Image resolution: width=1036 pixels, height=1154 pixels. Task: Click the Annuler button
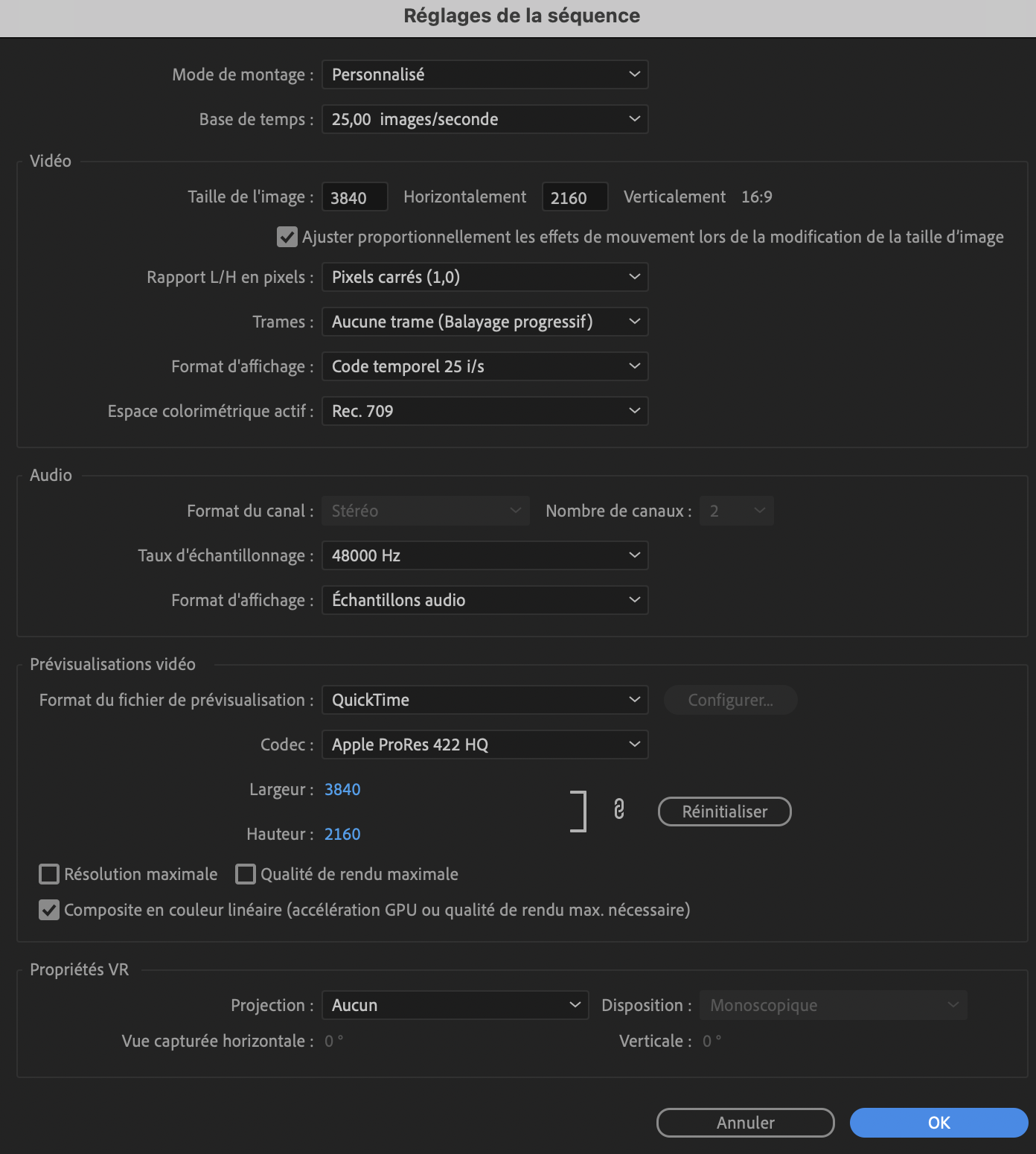[x=746, y=1123]
